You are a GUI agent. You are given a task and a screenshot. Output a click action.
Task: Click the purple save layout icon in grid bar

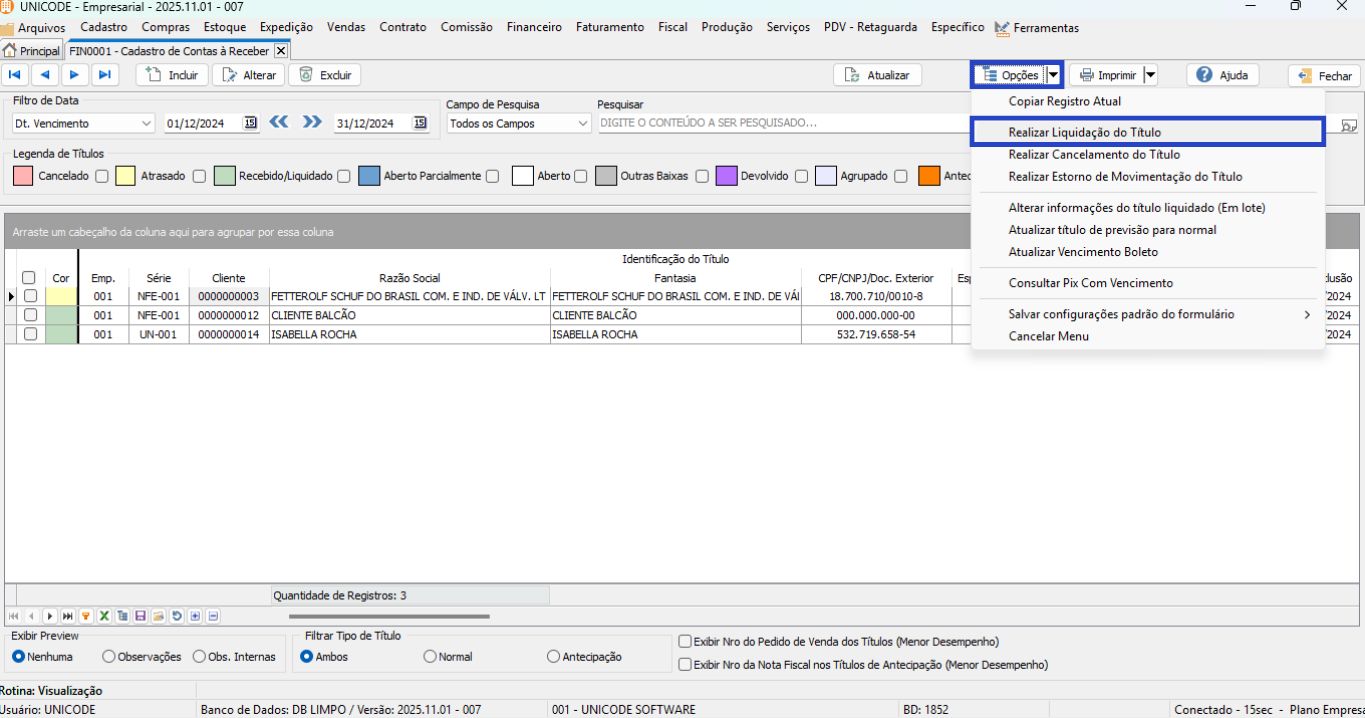(x=141, y=616)
